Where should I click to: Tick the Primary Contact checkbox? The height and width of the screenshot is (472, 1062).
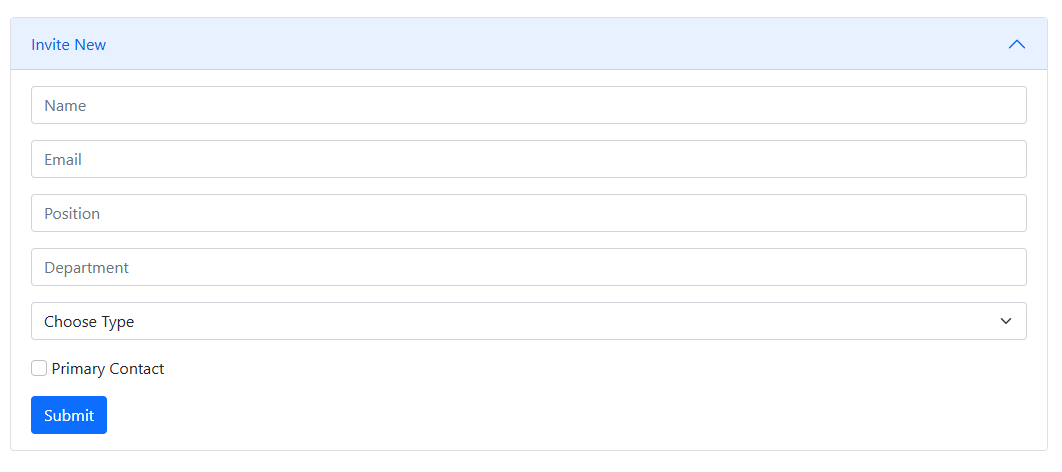click(x=39, y=368)
